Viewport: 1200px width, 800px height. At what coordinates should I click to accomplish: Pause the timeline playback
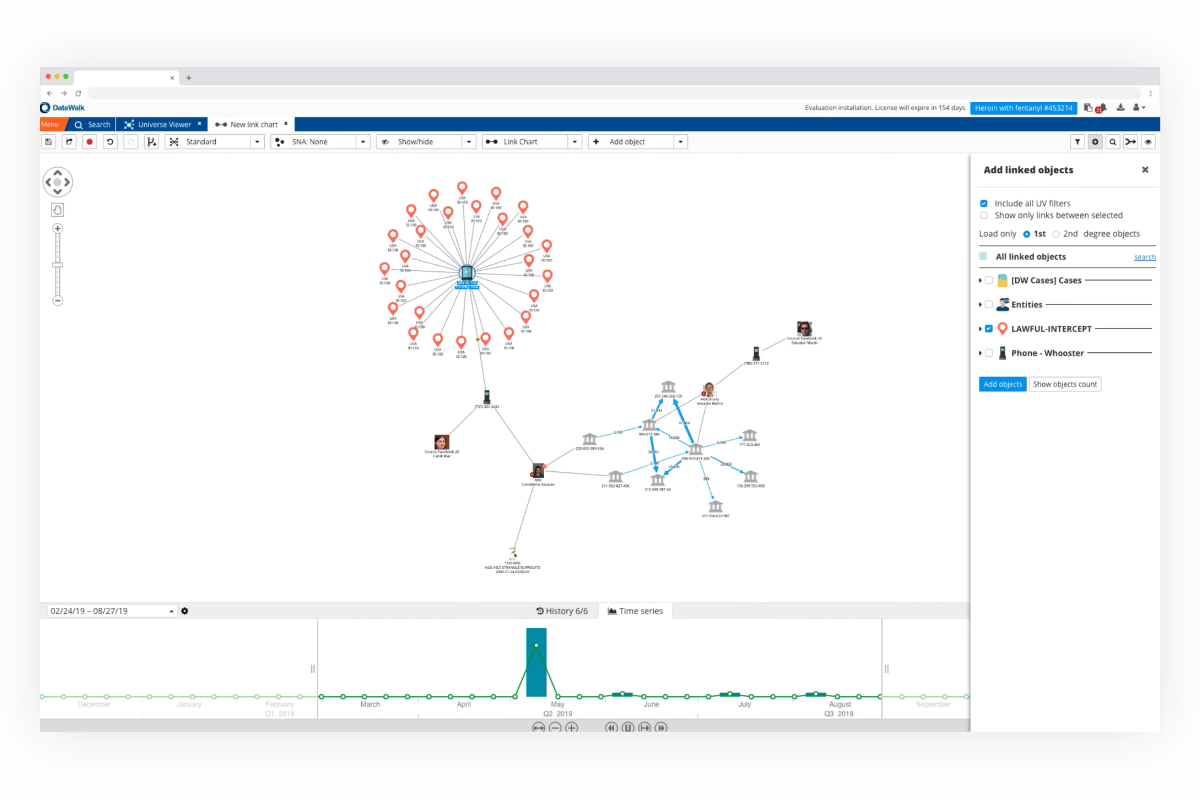(628, 727)
